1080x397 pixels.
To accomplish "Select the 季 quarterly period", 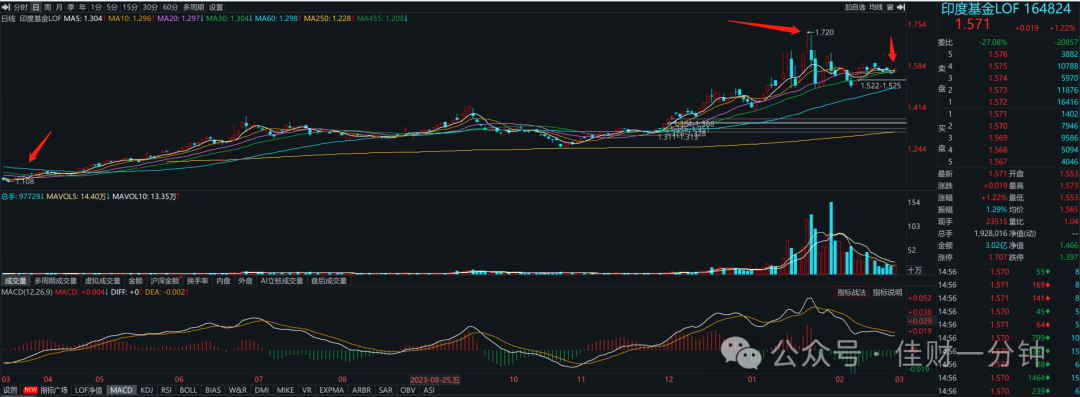I will 71,7.
